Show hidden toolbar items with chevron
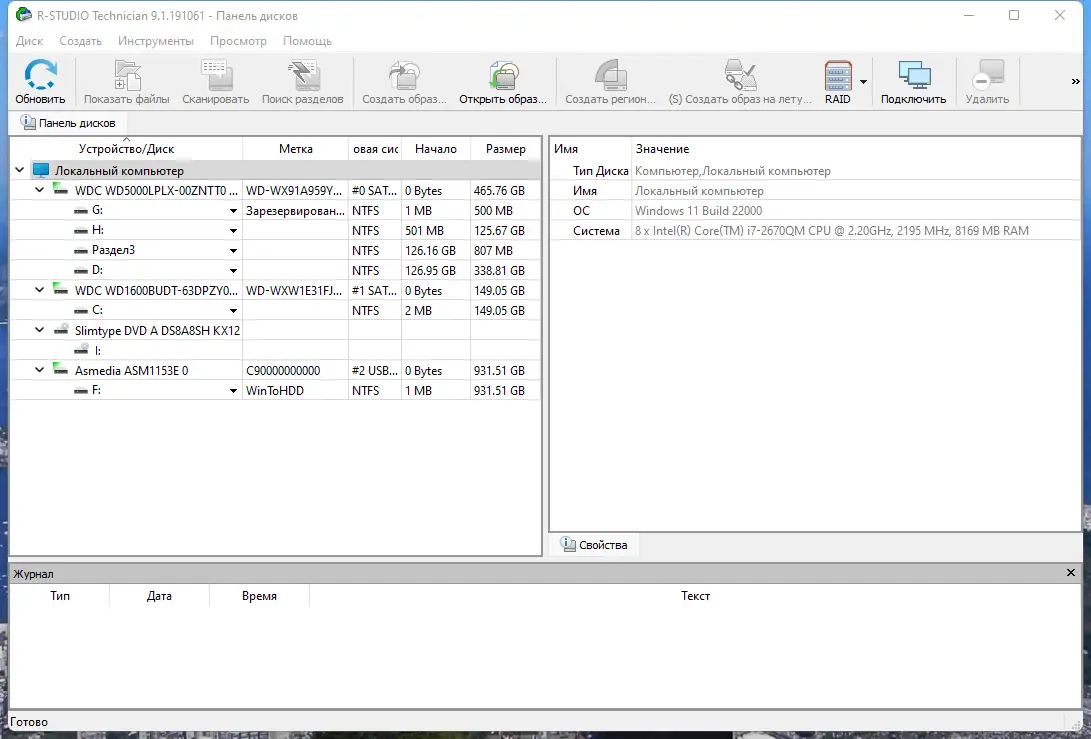The image size is (1091, 739). 1075,81
